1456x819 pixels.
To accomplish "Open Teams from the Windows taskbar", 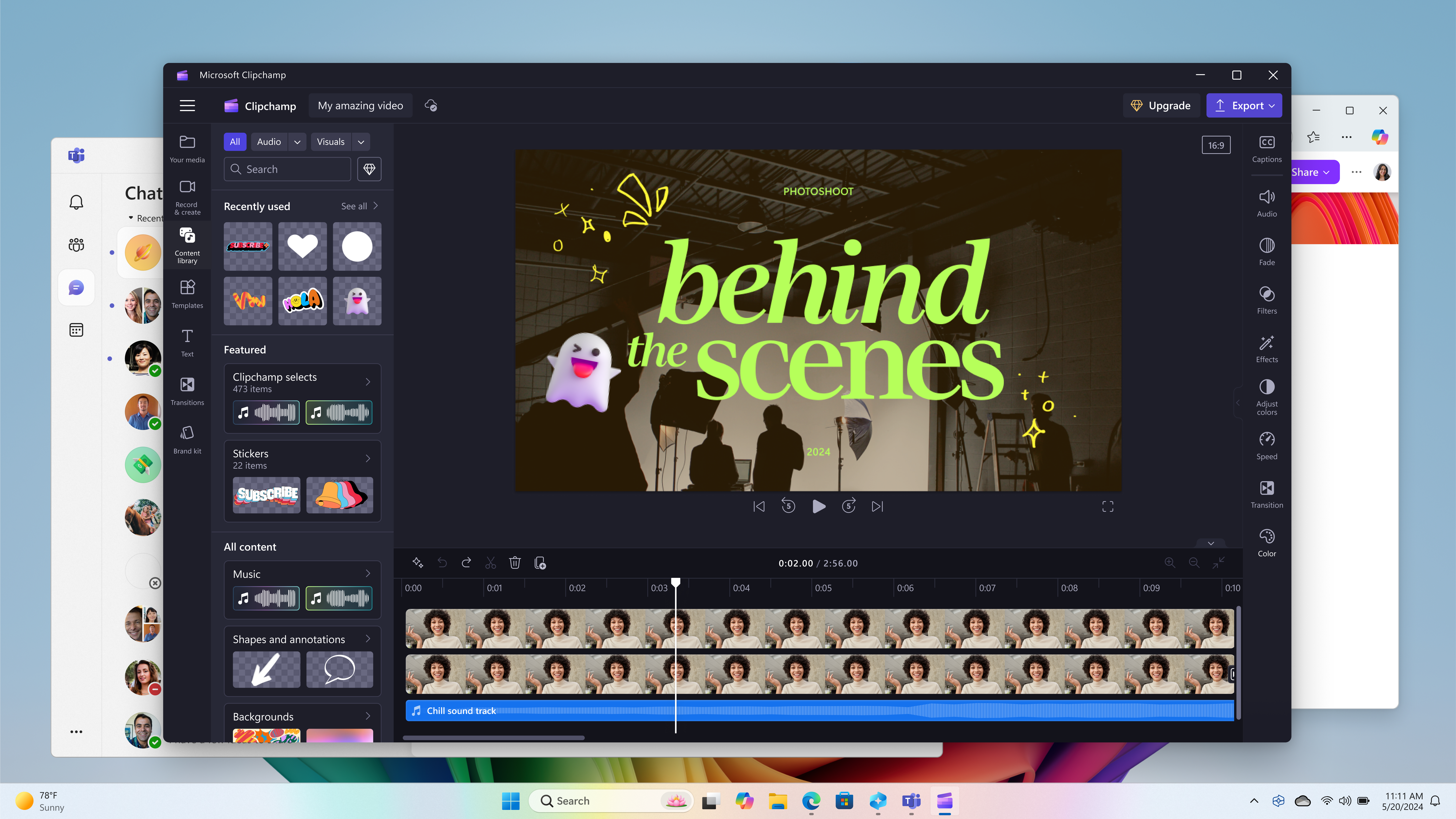I will (x=911, y=801).
